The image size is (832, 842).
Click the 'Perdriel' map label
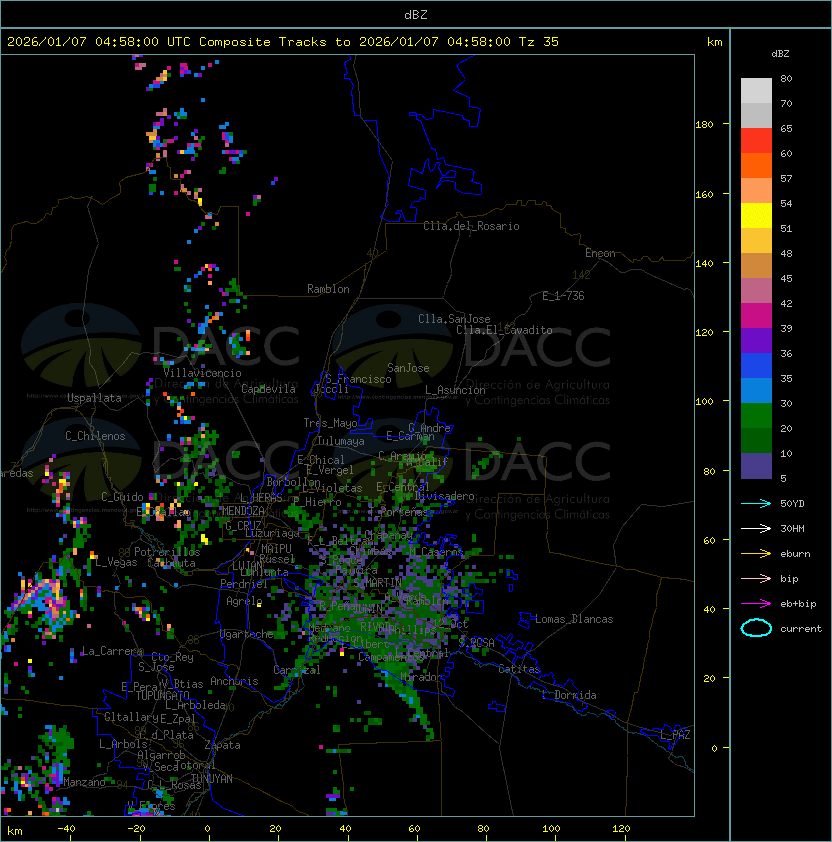(x=243, y=584)
